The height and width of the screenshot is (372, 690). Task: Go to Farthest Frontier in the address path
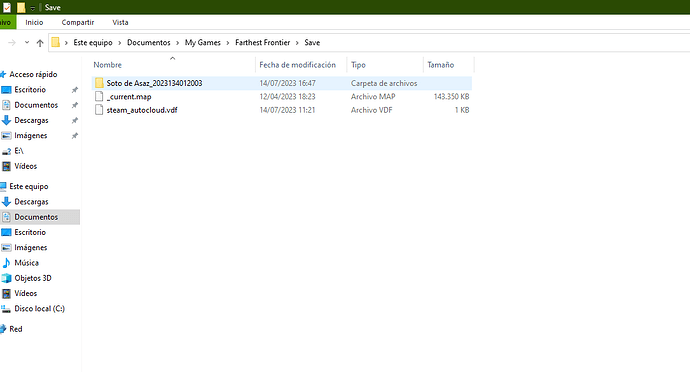tap(263, 43)
